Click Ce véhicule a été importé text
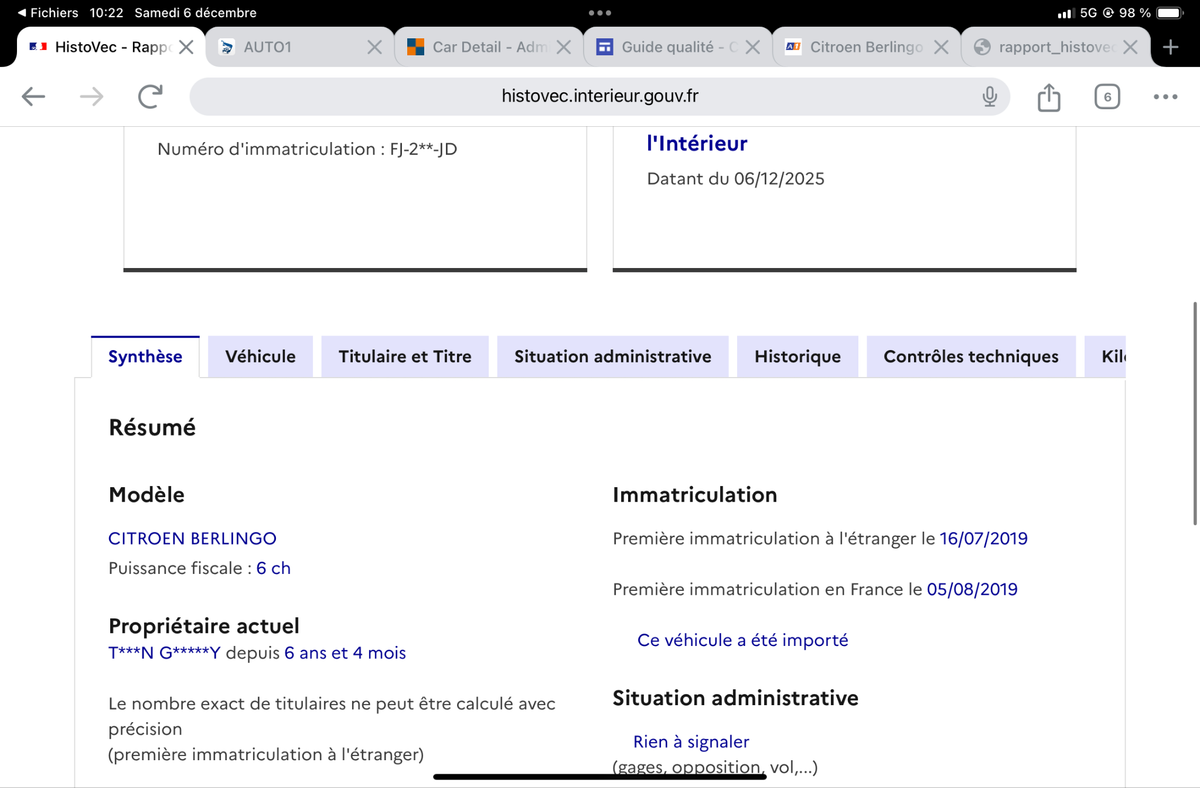The width and height of the screenshot is (1200, 788). click(x=742, y=640)
